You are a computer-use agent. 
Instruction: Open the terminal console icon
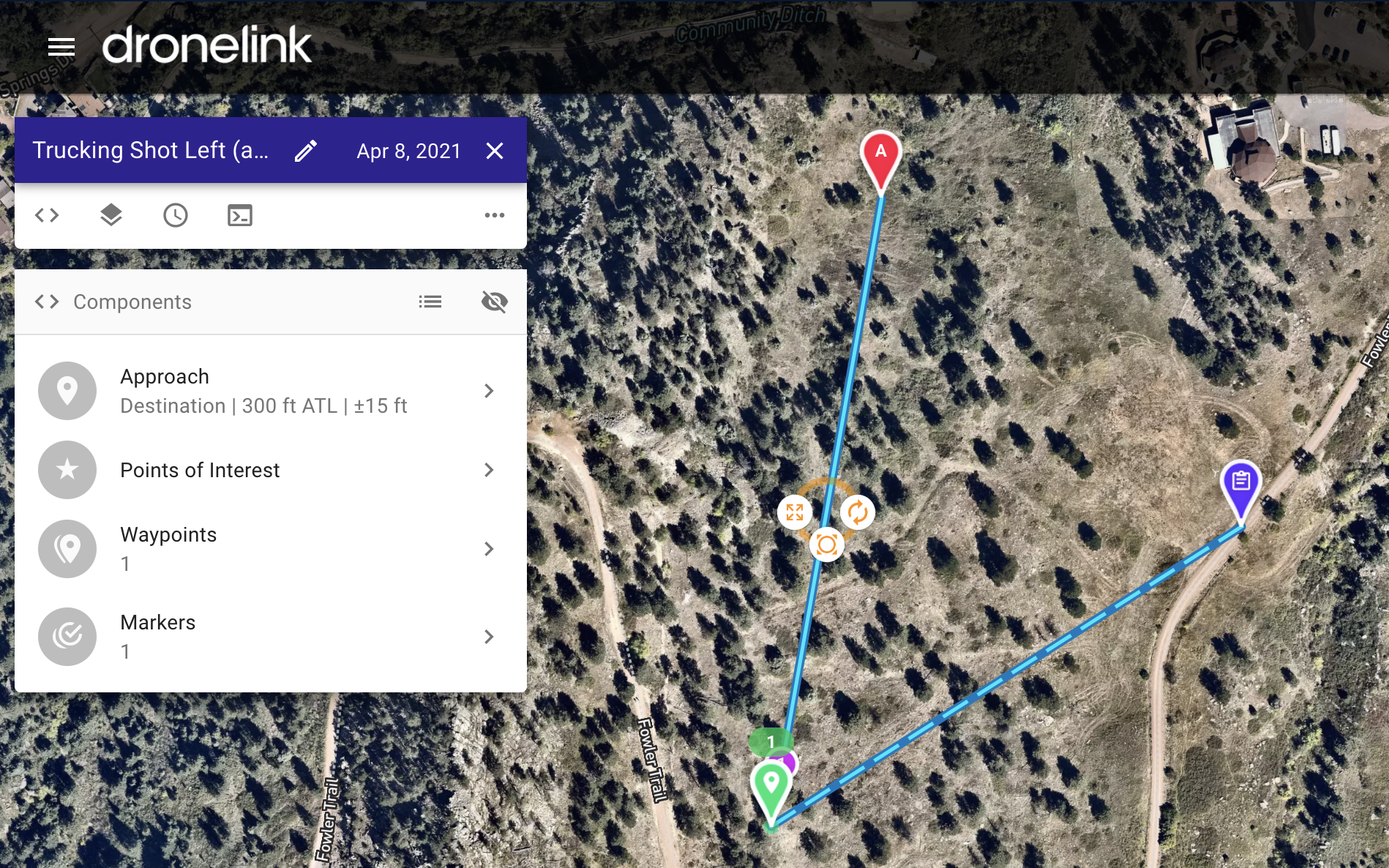[240, 215]
